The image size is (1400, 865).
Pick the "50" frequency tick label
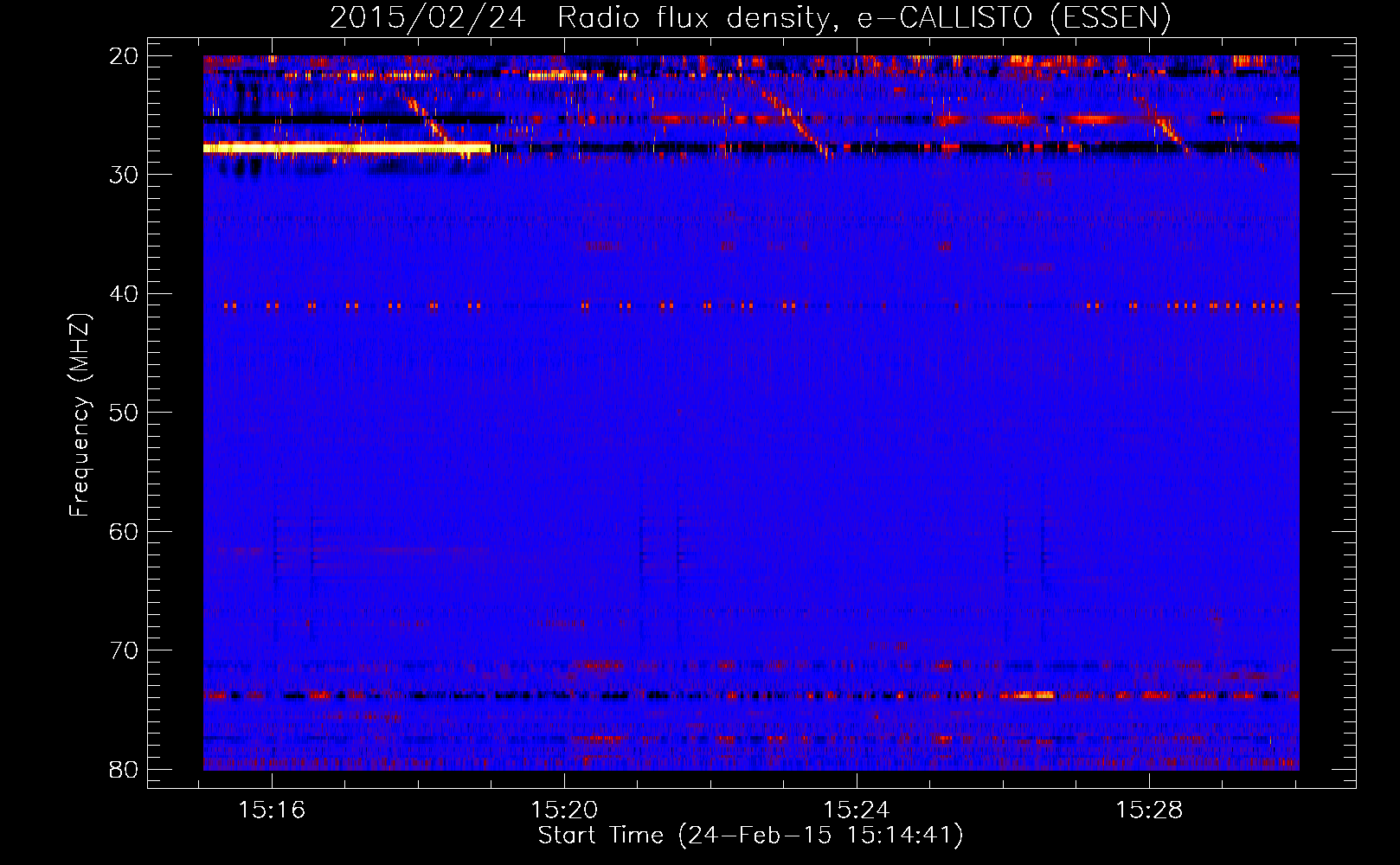point(125,413)
